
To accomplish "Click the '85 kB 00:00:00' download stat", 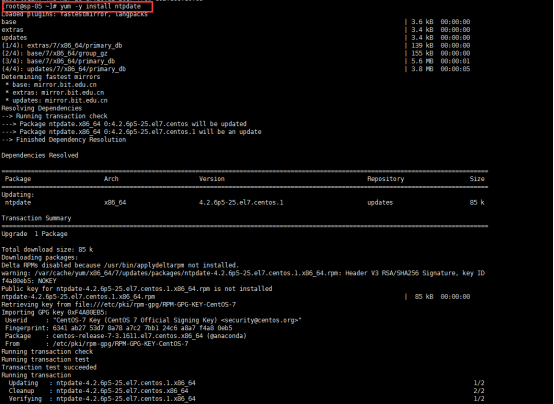I will [x=442, y=297].
